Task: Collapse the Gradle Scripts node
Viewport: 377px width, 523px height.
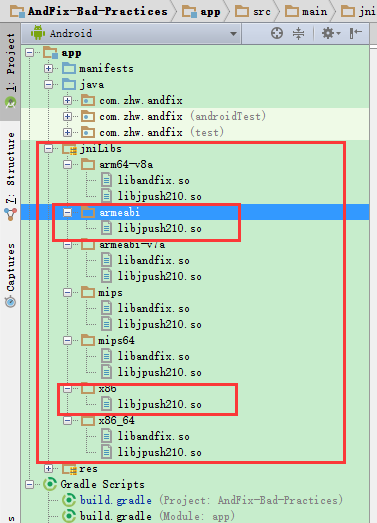Action: coord(30,484)
